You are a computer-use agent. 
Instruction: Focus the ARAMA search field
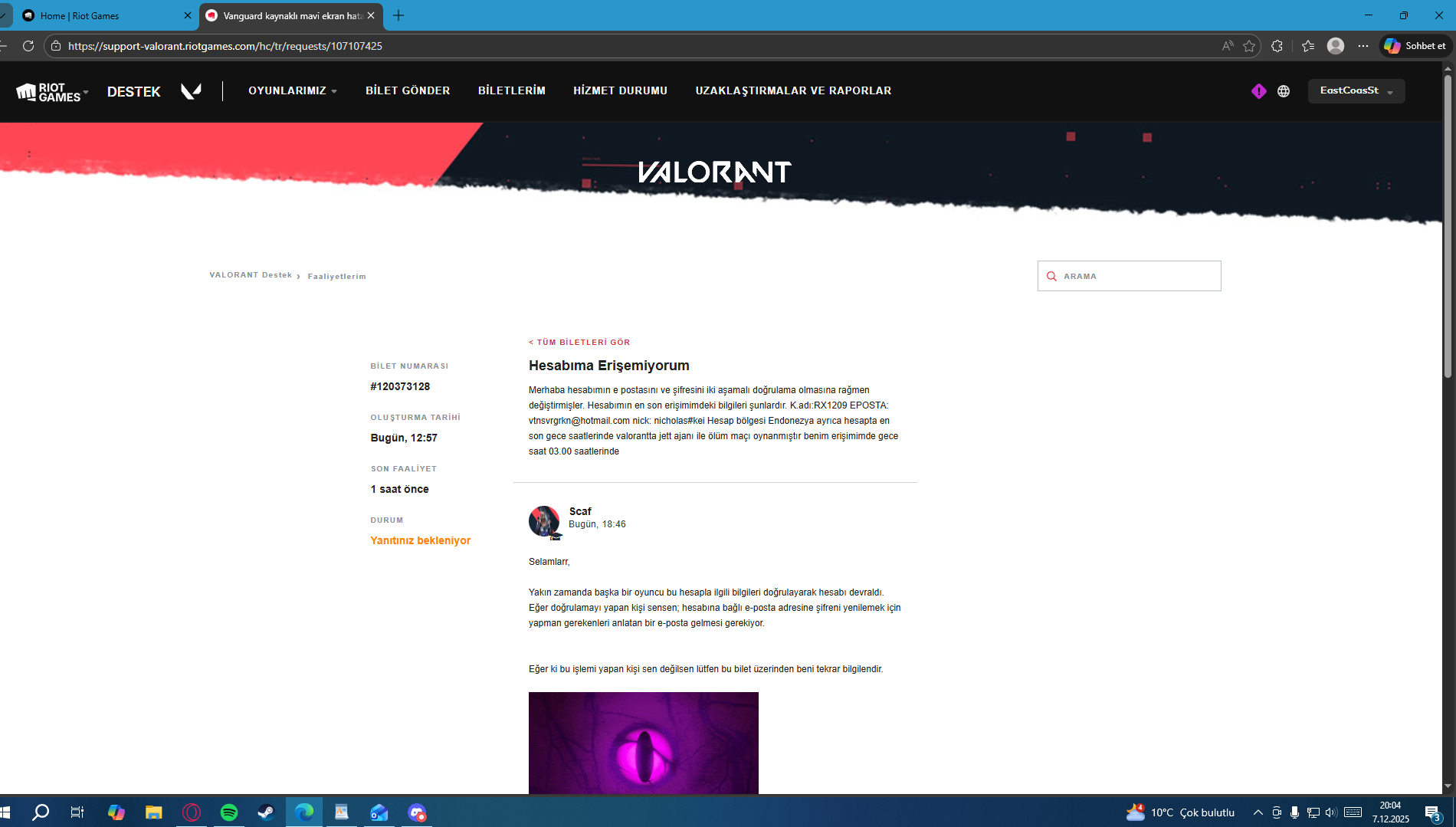pos(1130,276)
